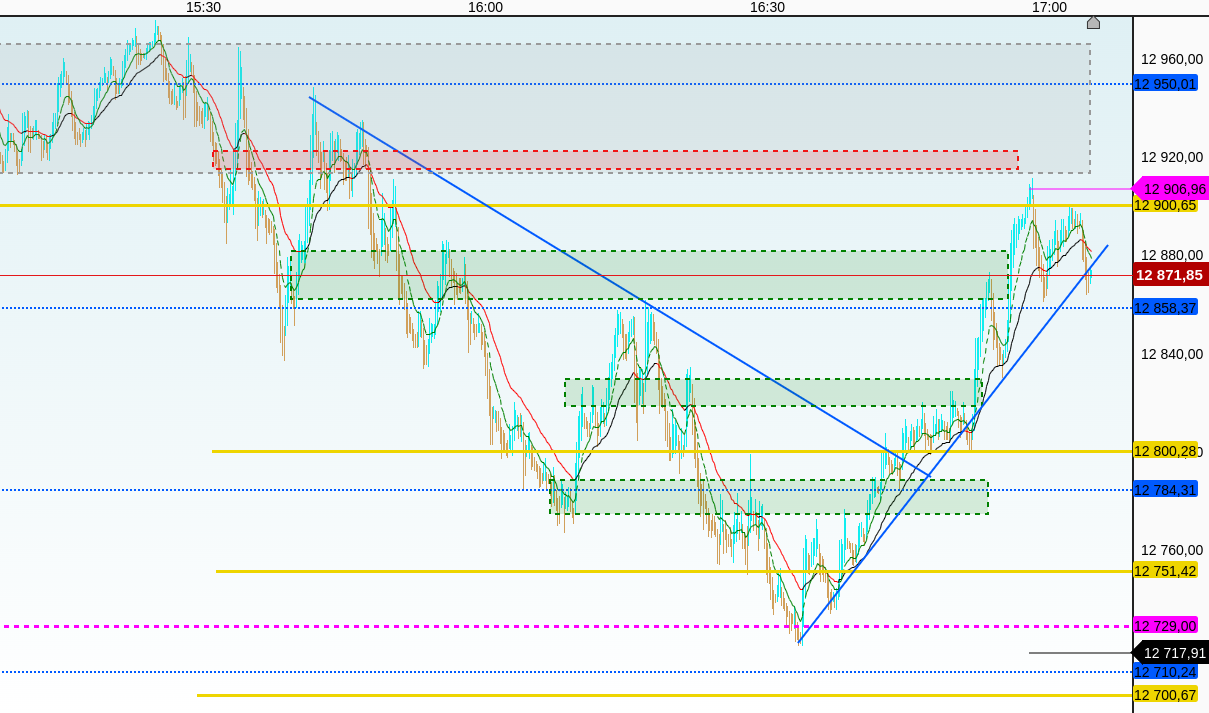Click the 16:00 time axis label

point(485,7)
